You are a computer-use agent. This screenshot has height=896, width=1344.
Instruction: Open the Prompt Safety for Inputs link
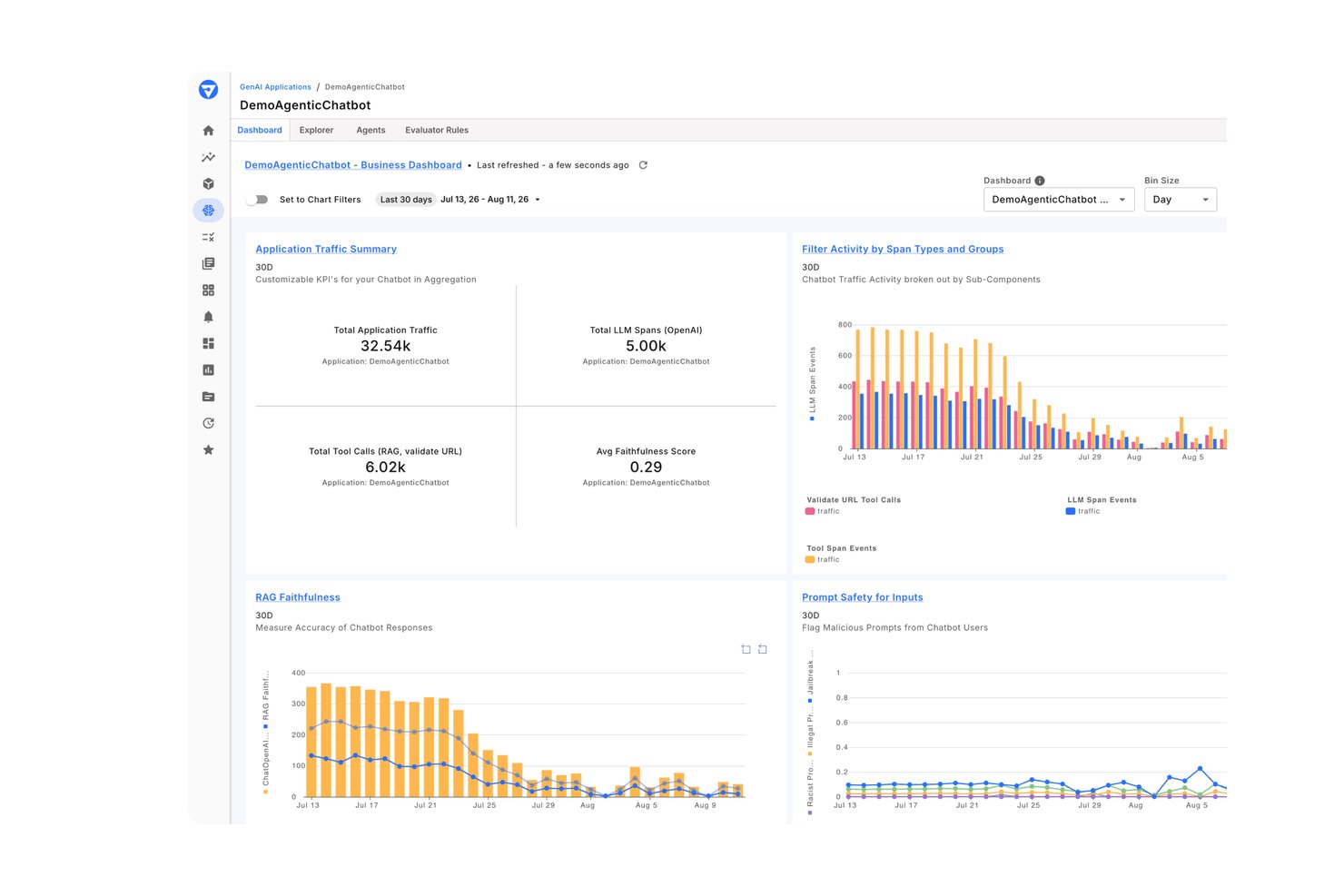click(862, 597)
